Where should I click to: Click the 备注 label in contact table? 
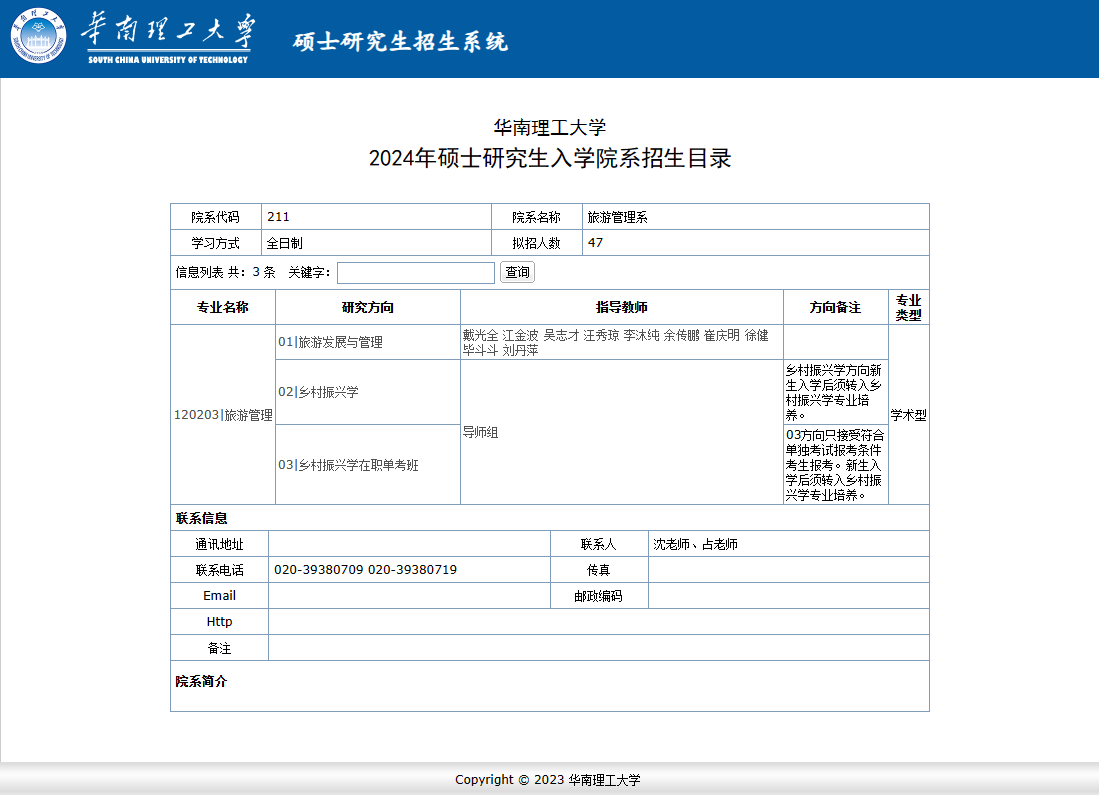219,648
